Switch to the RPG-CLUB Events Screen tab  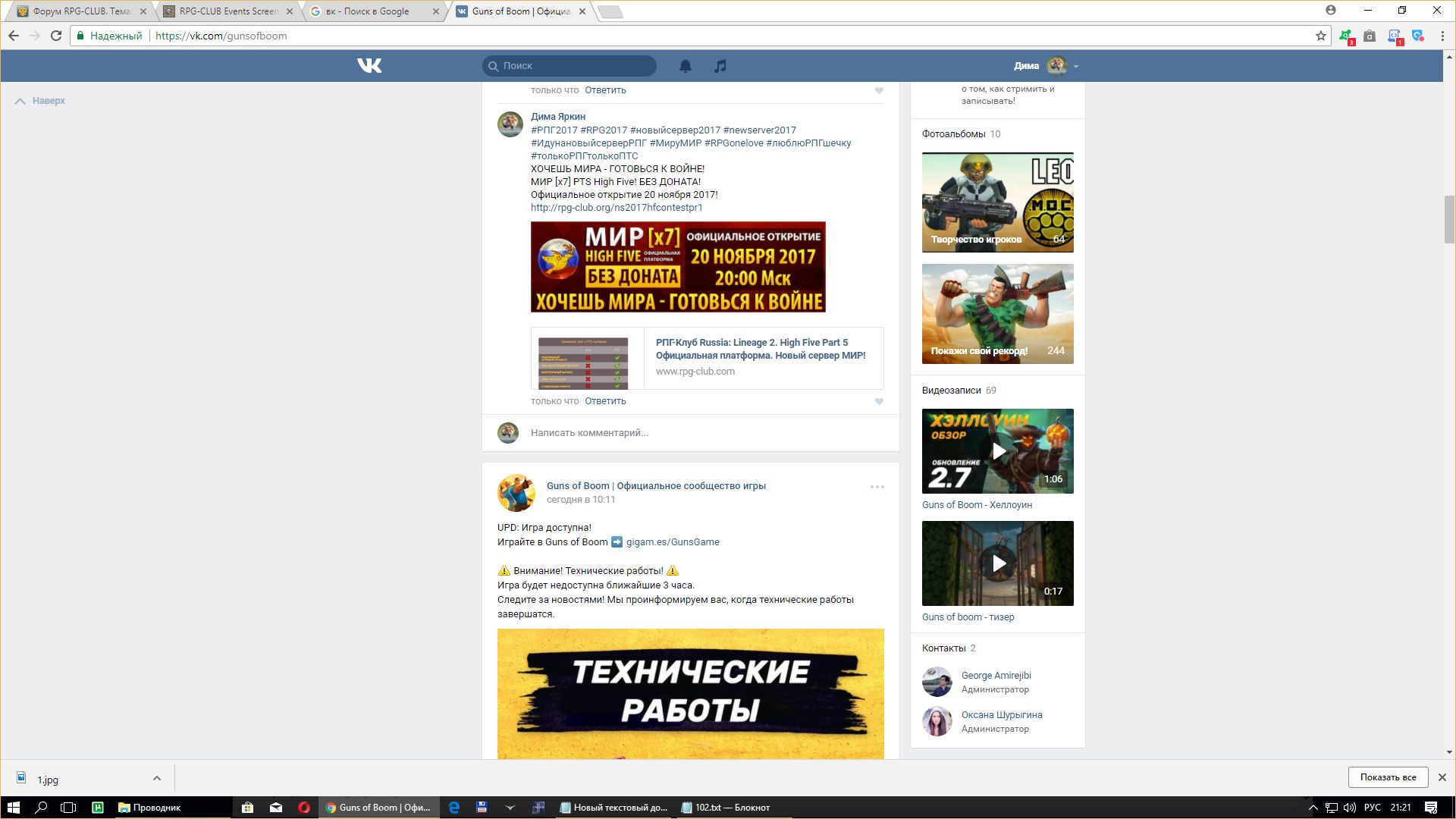(227, 11)
